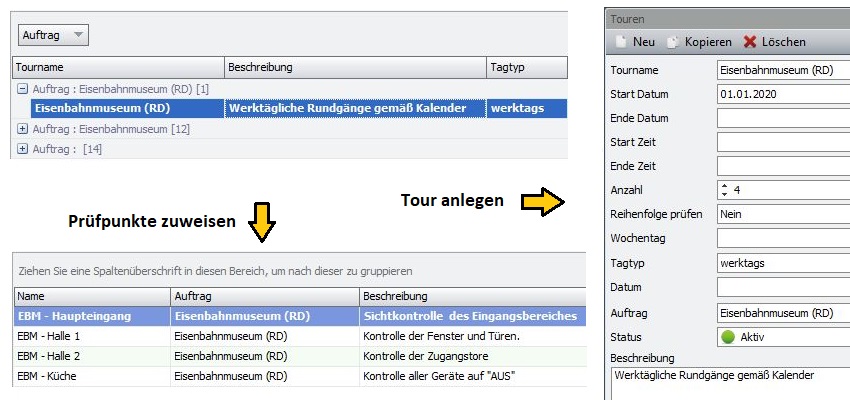The width and height of the screenshot is (850, 400).
Task: Click the Neu document icon in Touren toolbar
Action: point(622,42)
